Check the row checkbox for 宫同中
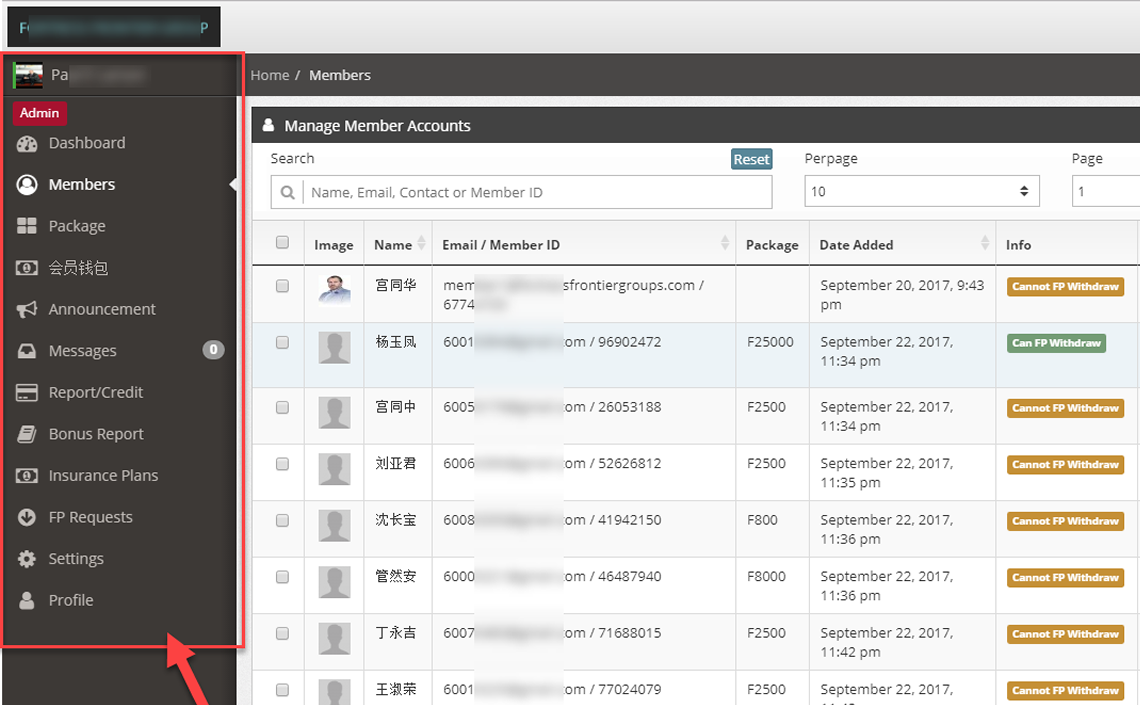Image resolution: width=1140 pixels, height=705 pixels. pyautogui.click(x=282, y=408)
